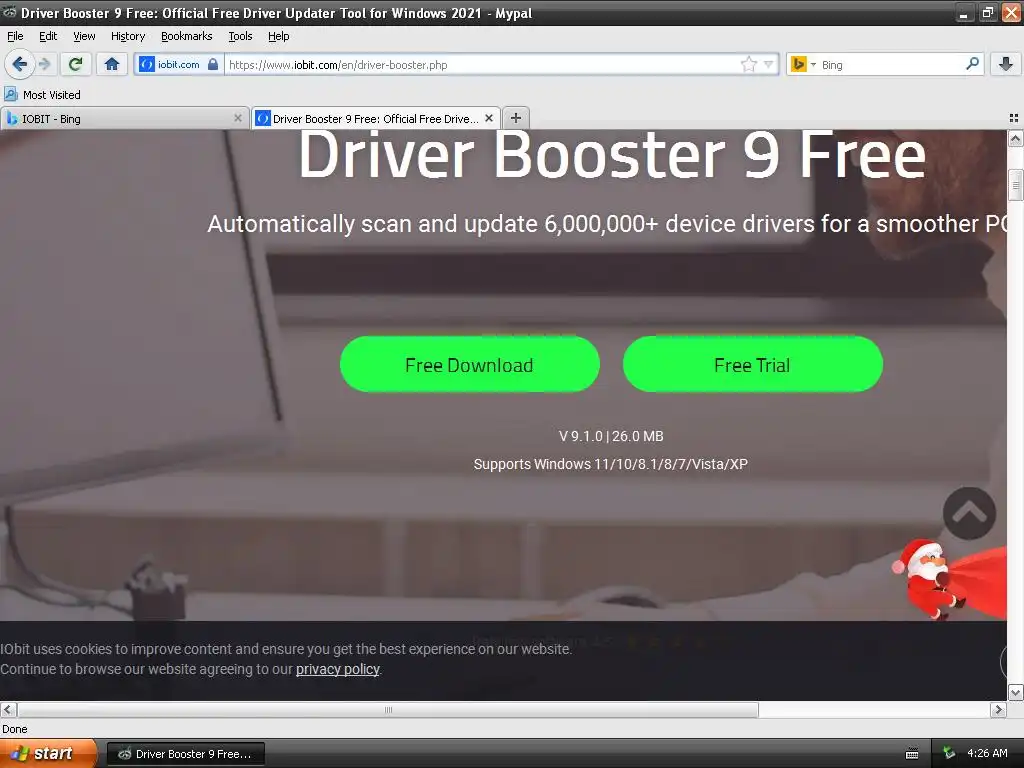Click the padlock security icon
The height and width of the screenshot is (768, 1024).
tap(213, 64)
